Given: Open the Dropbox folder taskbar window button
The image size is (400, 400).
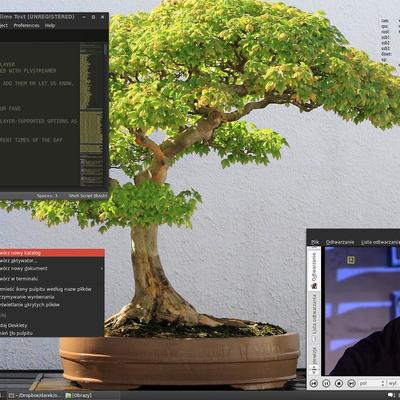Looking at the screenshot, I should [35, 395].
